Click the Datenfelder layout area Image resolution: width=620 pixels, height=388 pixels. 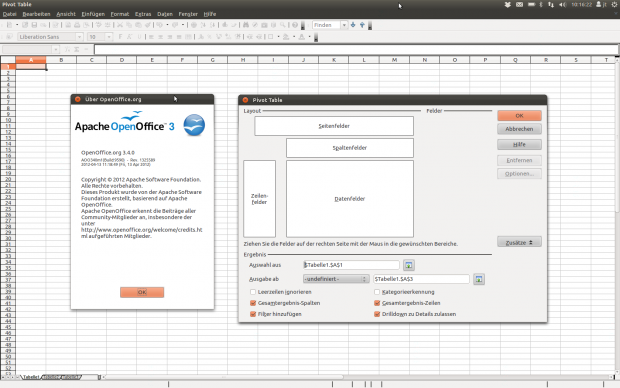pyautogui.click(x=350, y=199)
